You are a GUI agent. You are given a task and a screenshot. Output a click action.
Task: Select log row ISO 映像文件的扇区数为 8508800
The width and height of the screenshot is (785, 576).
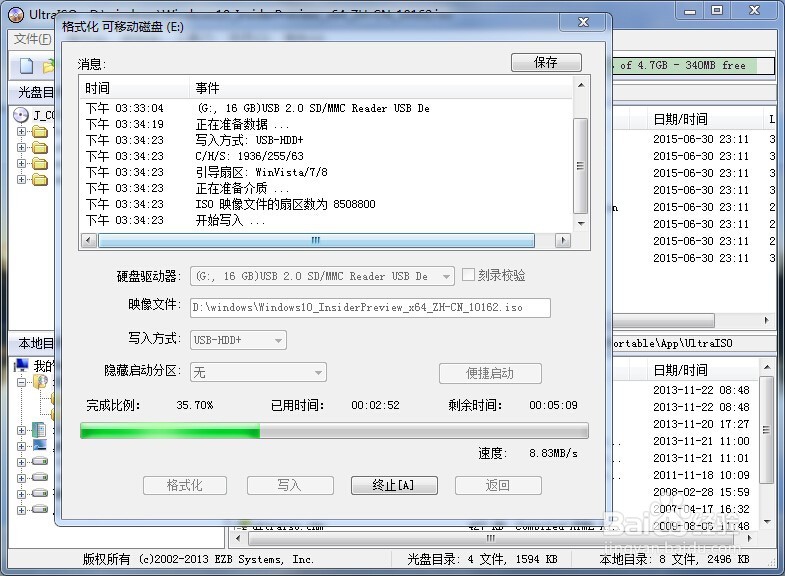326,204
